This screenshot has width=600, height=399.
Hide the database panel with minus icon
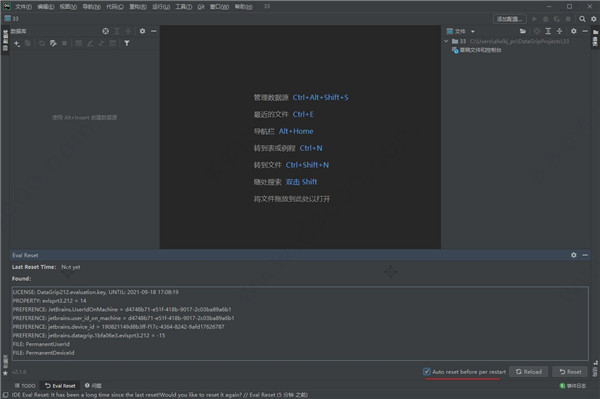(x=153, y=31)
